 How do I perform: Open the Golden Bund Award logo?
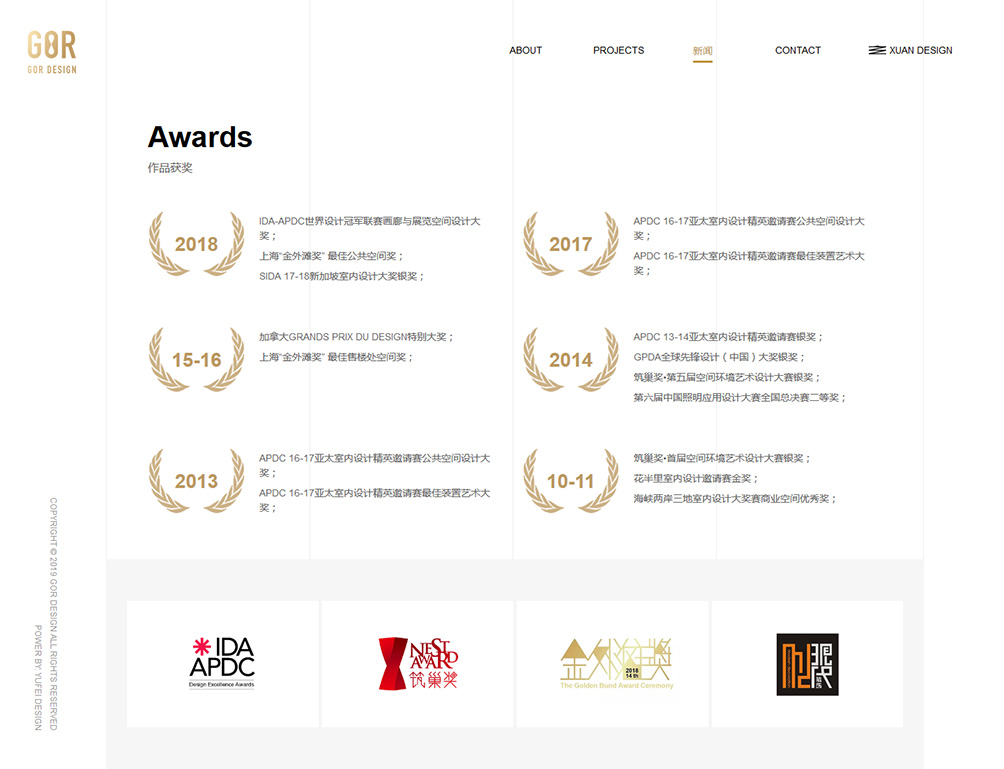613,664
